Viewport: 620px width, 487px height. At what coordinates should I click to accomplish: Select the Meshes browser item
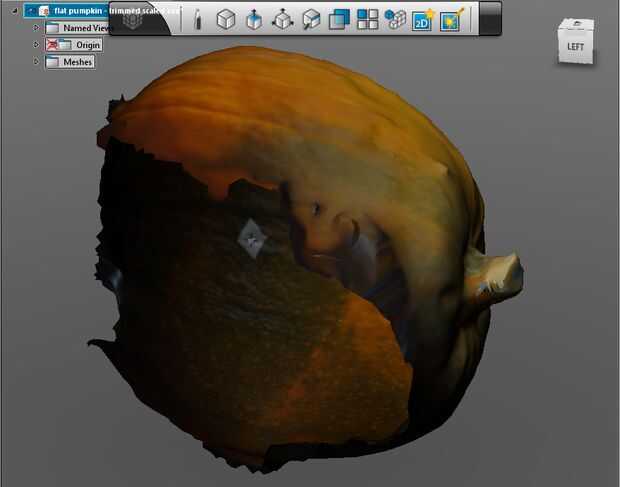pyautogui.click(x=70, y=62)
